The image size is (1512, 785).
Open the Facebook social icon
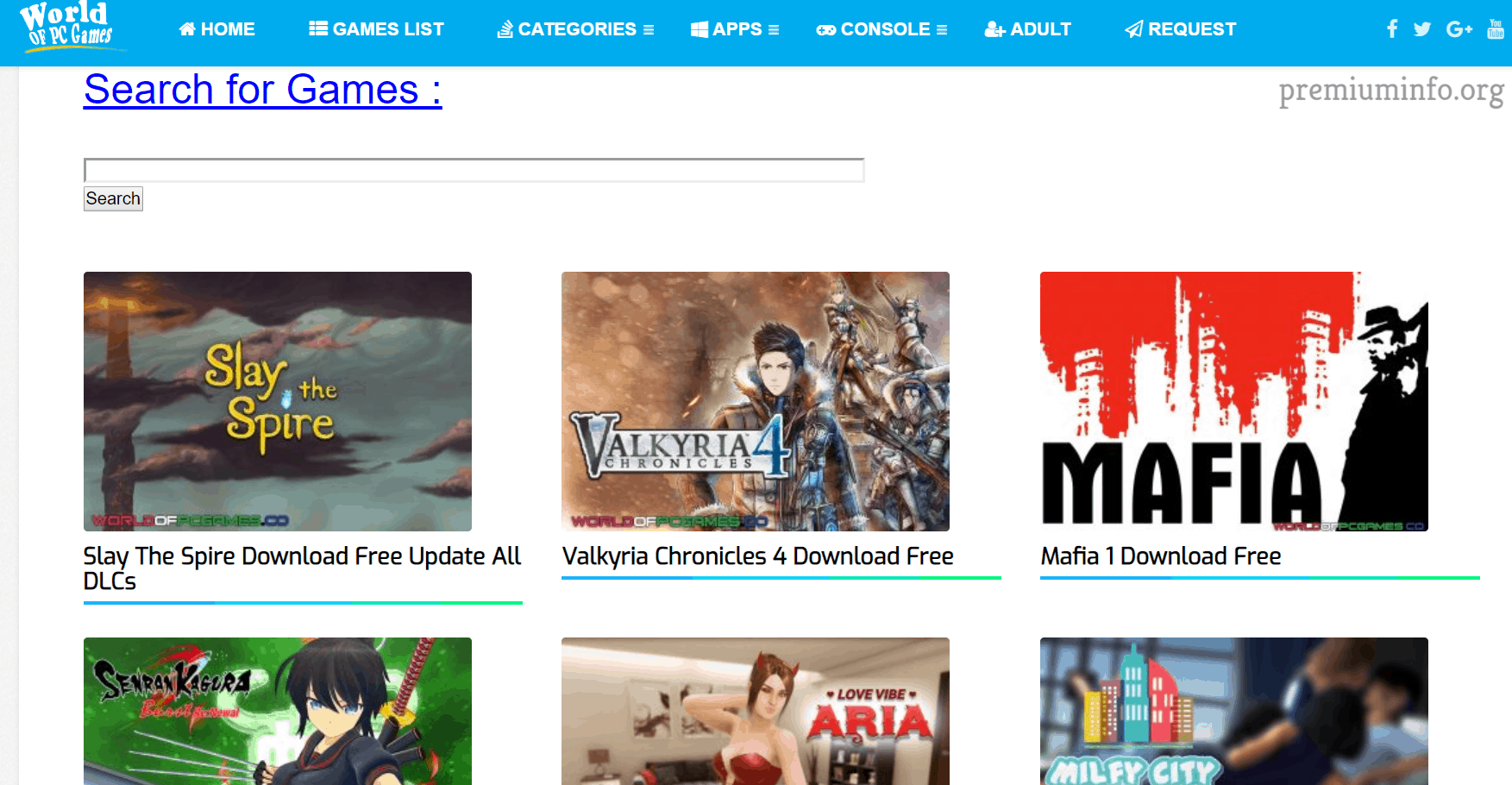(1392, 28)
